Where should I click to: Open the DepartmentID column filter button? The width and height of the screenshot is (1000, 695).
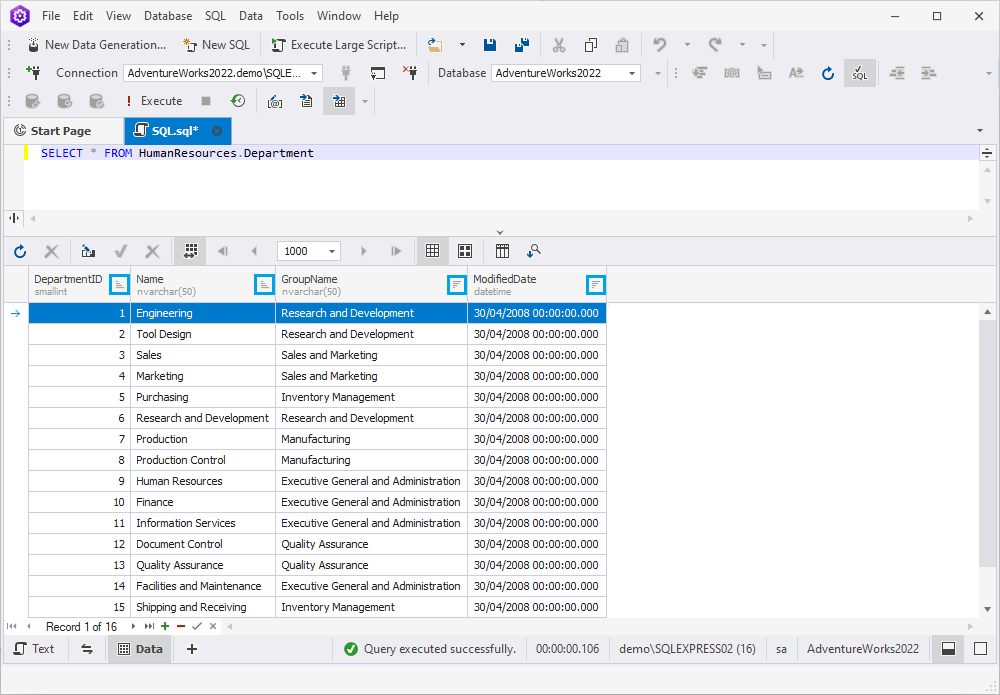pos(119,285)
